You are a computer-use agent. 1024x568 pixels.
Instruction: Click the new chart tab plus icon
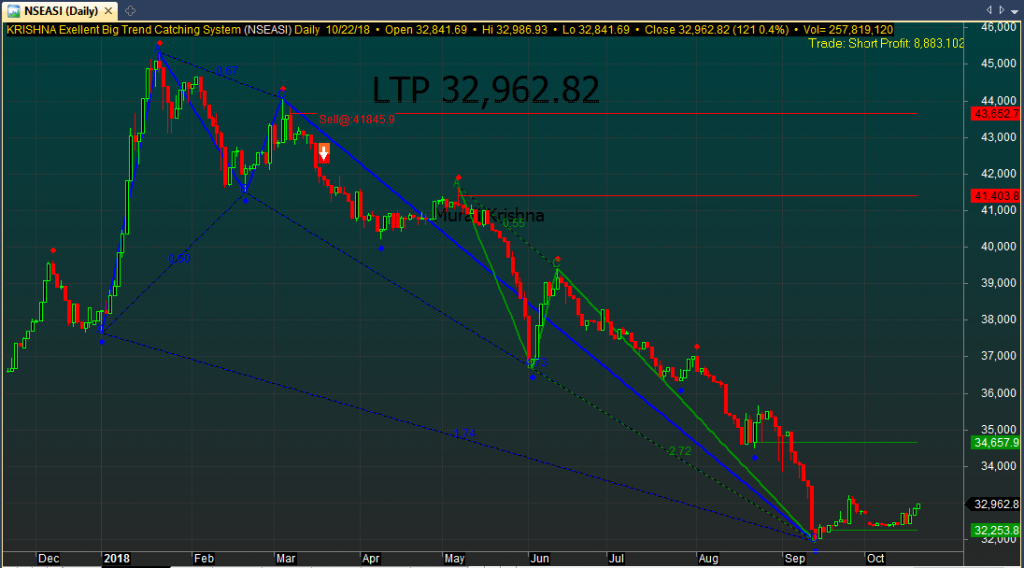[x=130, y=10]
